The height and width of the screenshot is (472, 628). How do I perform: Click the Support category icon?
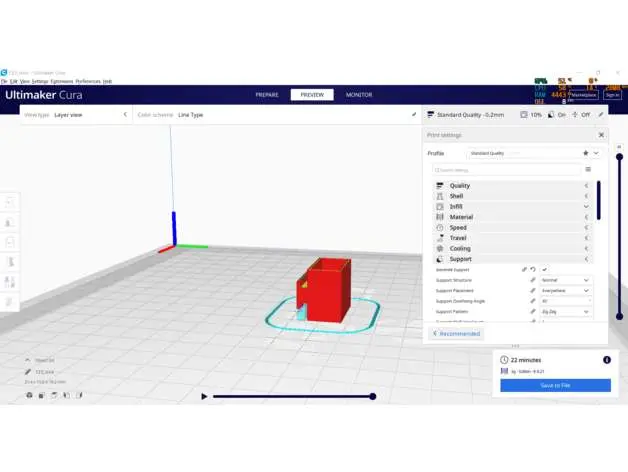pos(440,259)
